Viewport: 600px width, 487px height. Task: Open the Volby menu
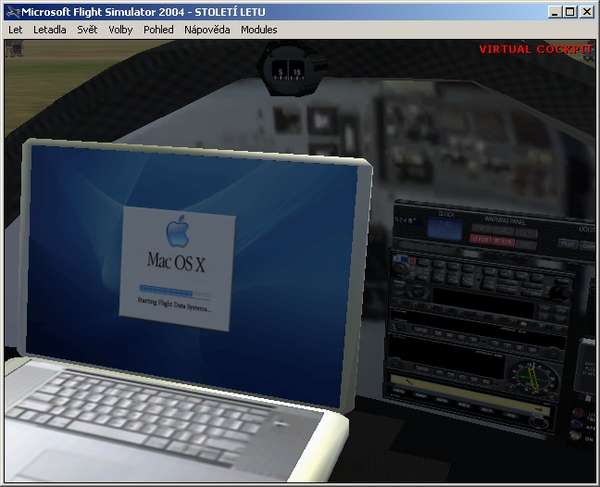pos(121,30)
